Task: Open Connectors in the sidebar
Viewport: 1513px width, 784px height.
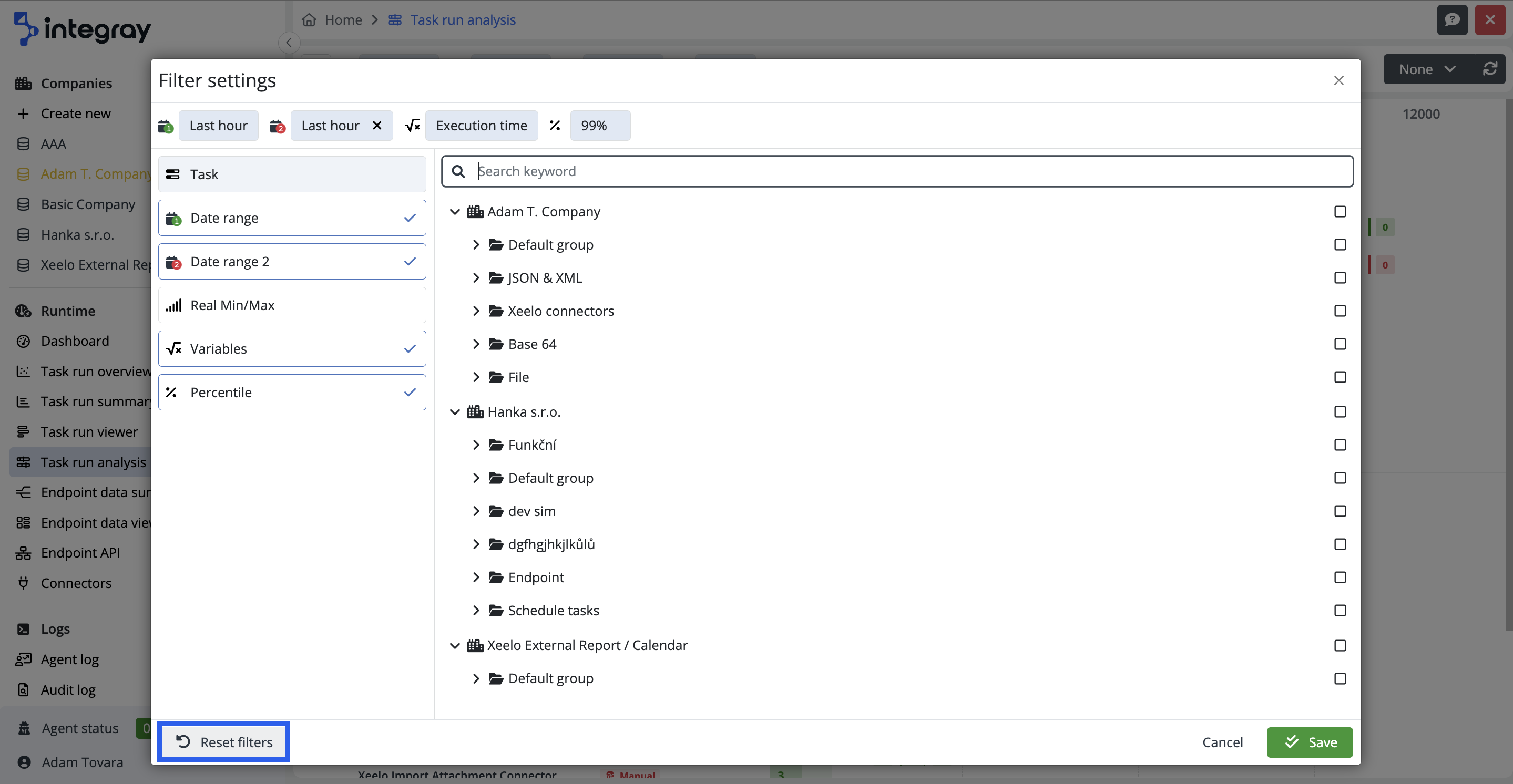Action: [x=76, y=583]
